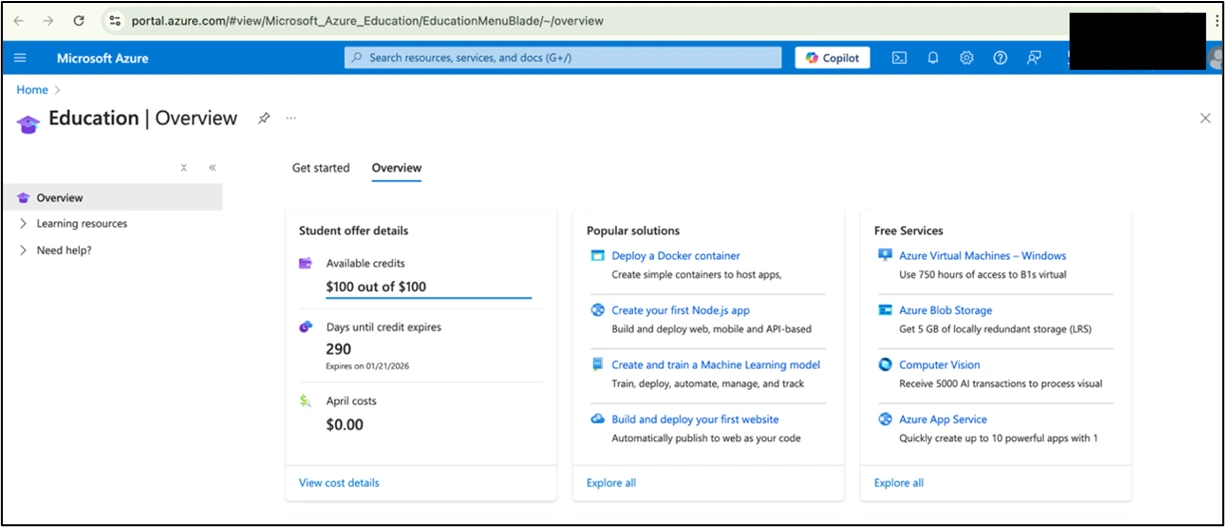Open the feedback icon in the header
This screenshot has width=1225, height=527.
point(1034,58)
